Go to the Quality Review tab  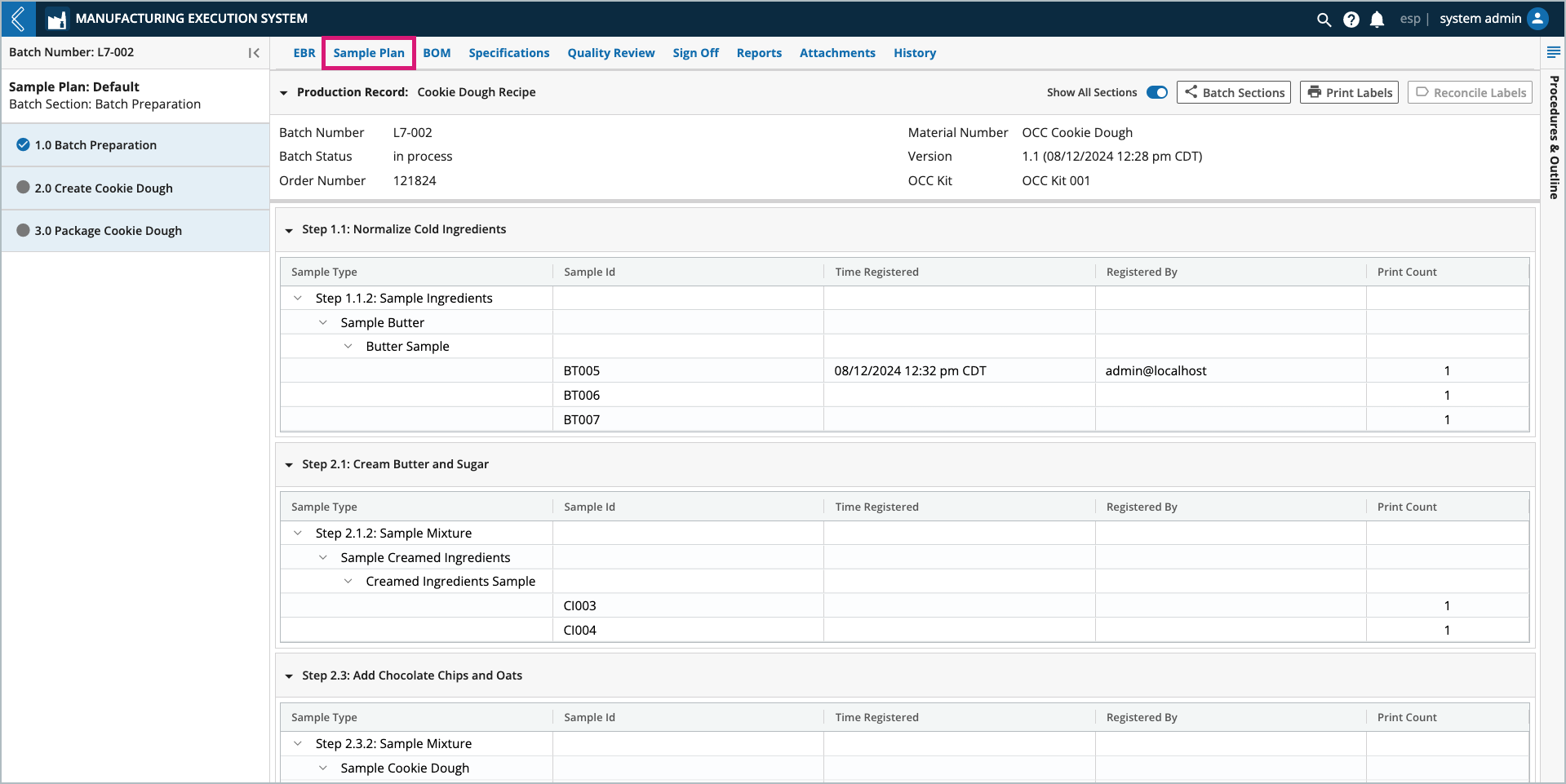611,53
